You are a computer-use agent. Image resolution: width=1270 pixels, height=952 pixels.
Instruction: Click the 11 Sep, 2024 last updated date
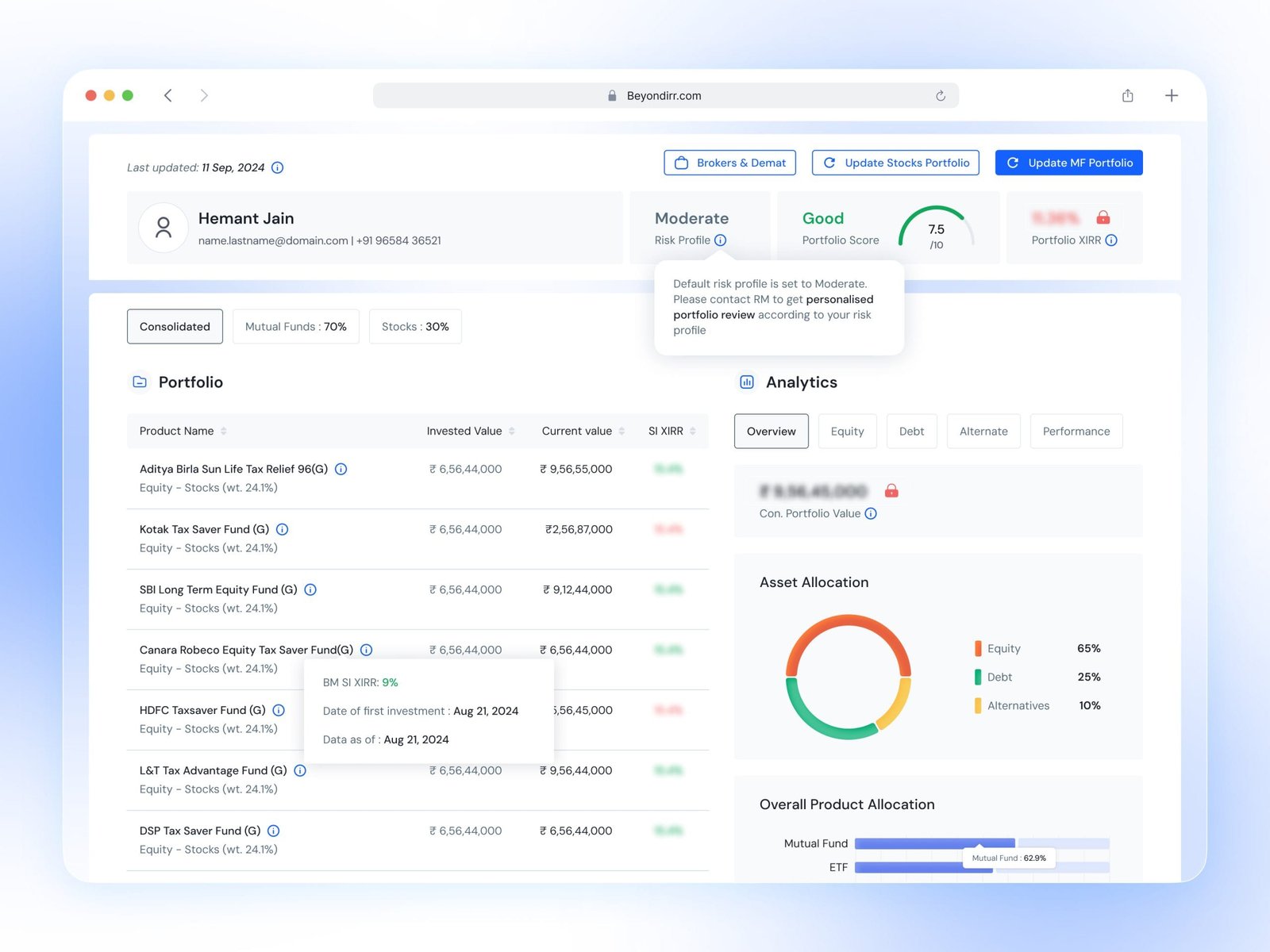(x=233, y=167)
